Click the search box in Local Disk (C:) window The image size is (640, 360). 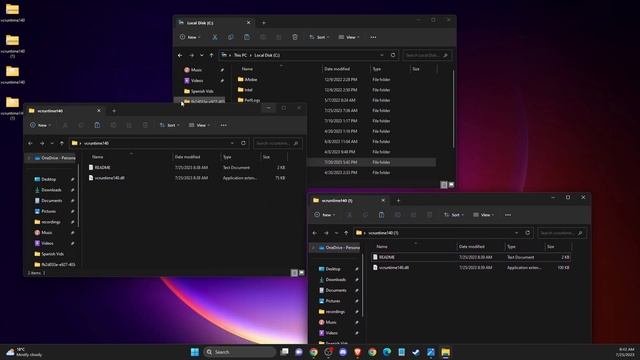click(427, 55)
